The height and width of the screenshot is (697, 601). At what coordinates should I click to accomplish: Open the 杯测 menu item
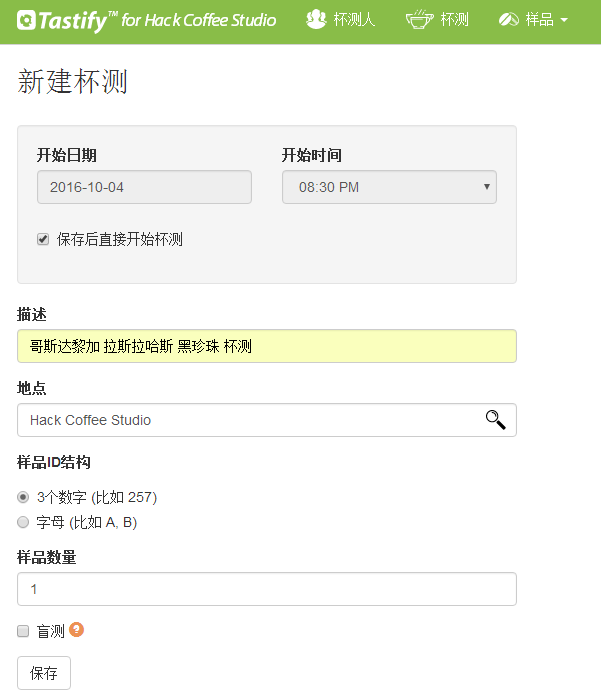pos(437,19)
